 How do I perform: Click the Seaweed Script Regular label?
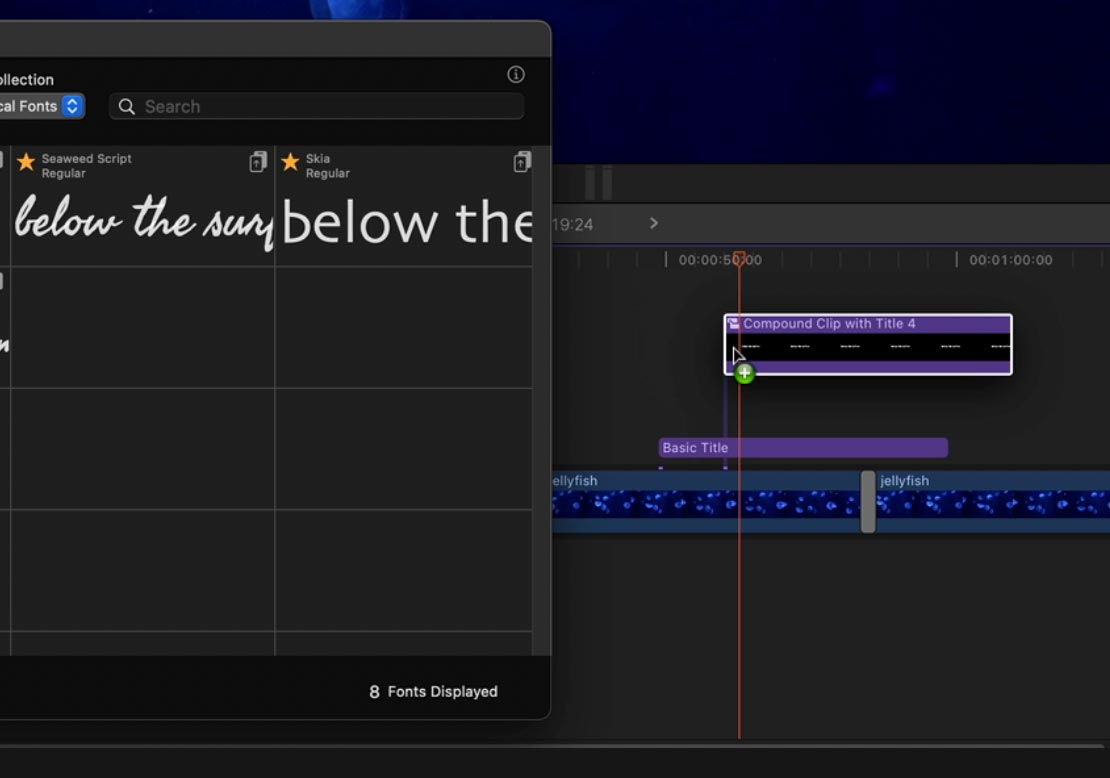click(x=86, y=166)
